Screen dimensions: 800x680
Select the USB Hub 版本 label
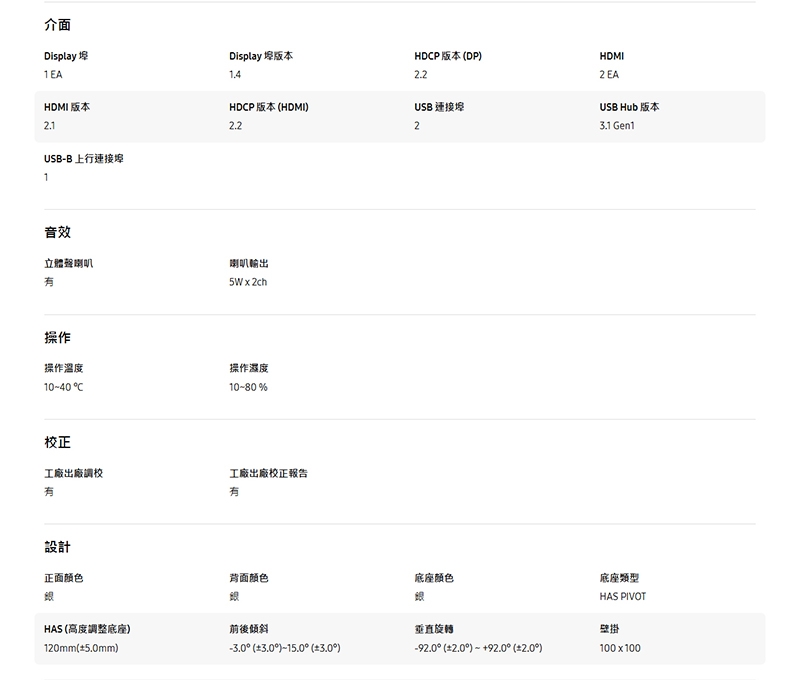tap(629, 107)
